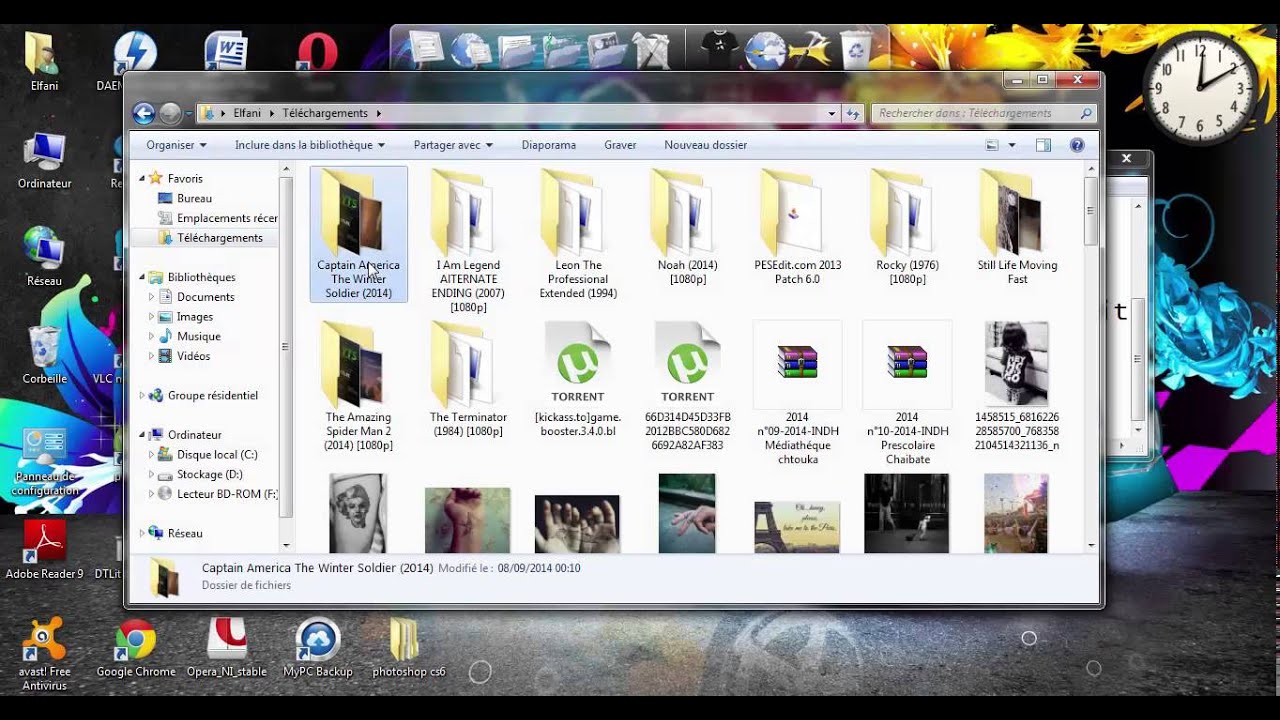
Task: Click the Explorer Back arrow button
Action: [144, 113]
